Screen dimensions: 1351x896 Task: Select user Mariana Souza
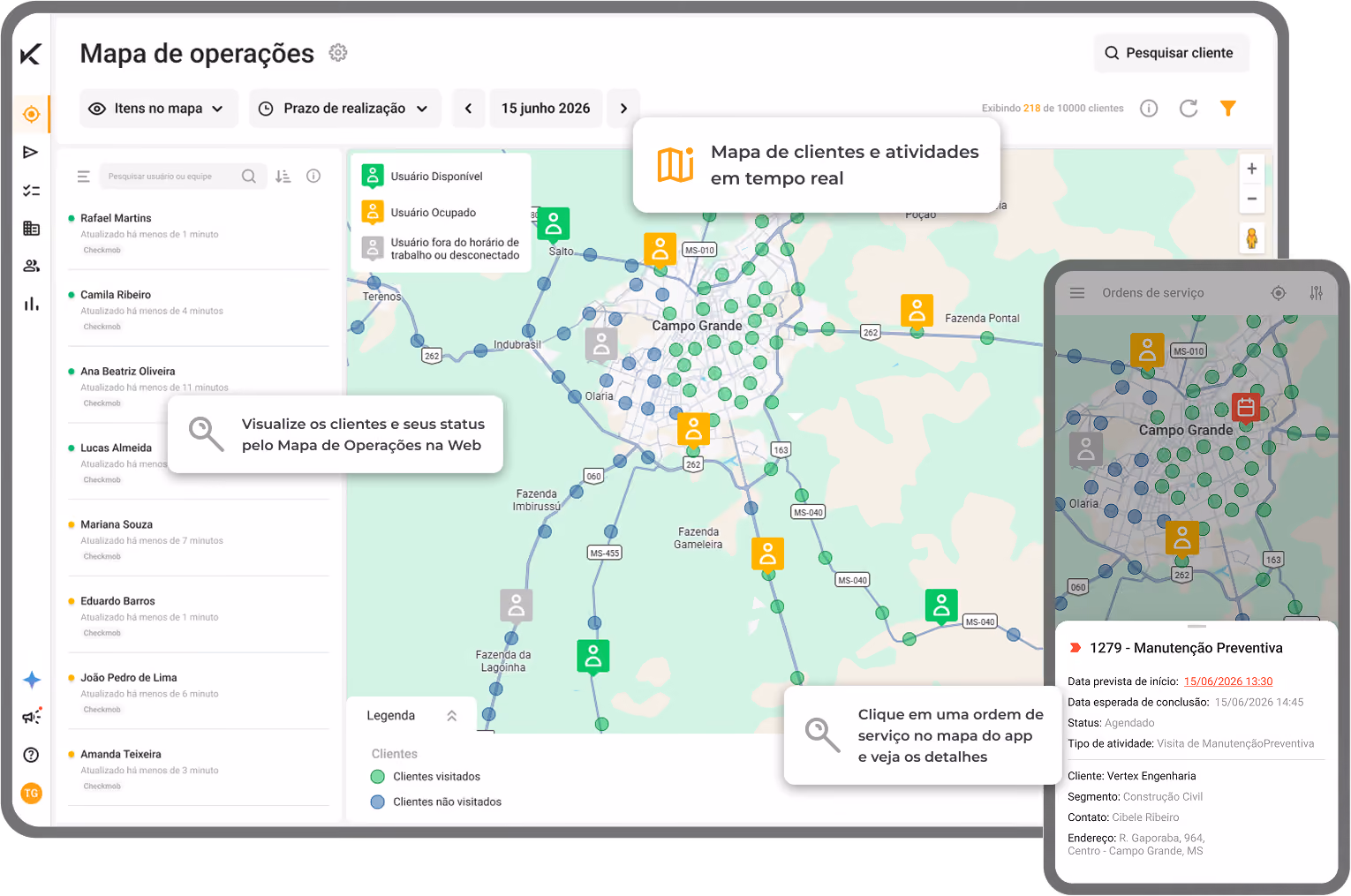coord(199,539)
